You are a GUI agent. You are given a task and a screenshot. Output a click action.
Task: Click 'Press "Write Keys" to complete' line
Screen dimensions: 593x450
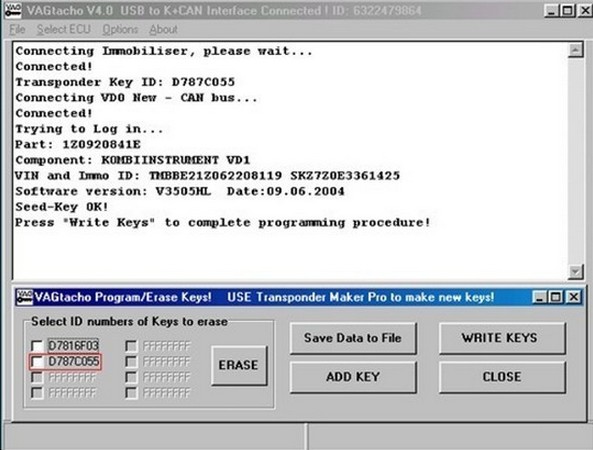[223, 222]
